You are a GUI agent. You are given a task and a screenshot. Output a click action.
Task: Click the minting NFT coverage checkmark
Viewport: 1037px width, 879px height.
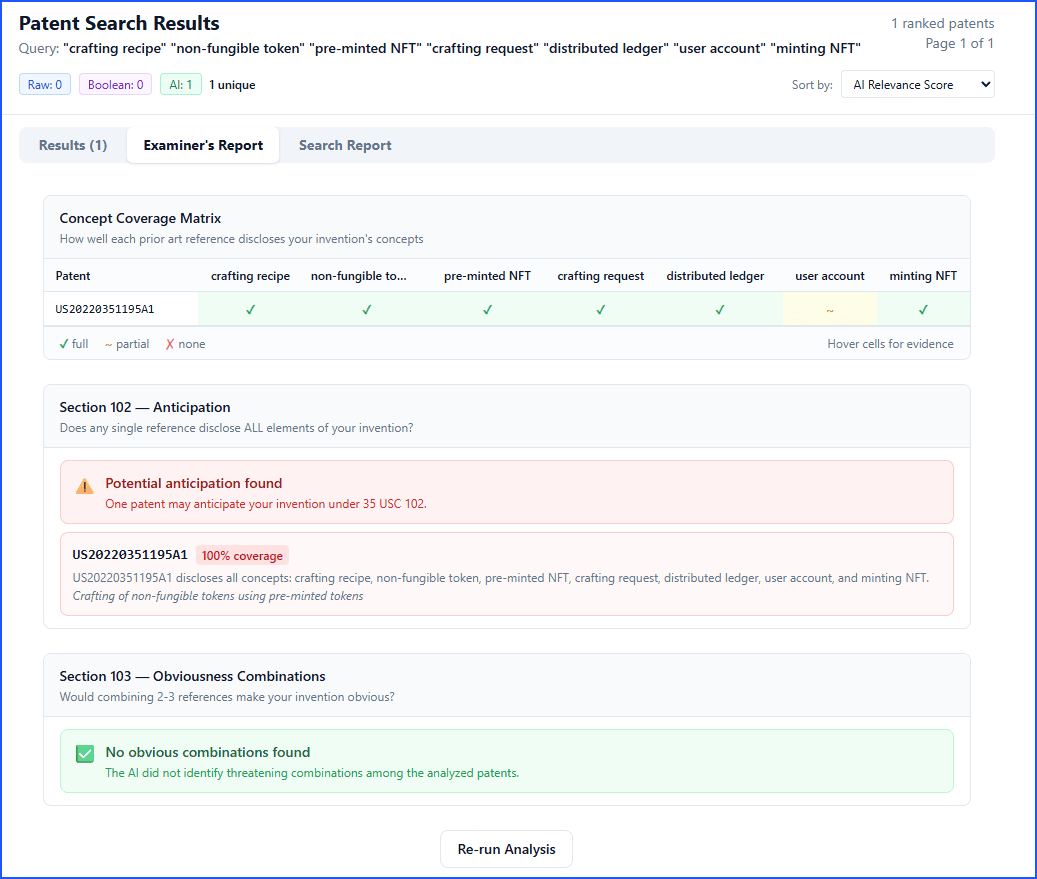coord(923,310)
